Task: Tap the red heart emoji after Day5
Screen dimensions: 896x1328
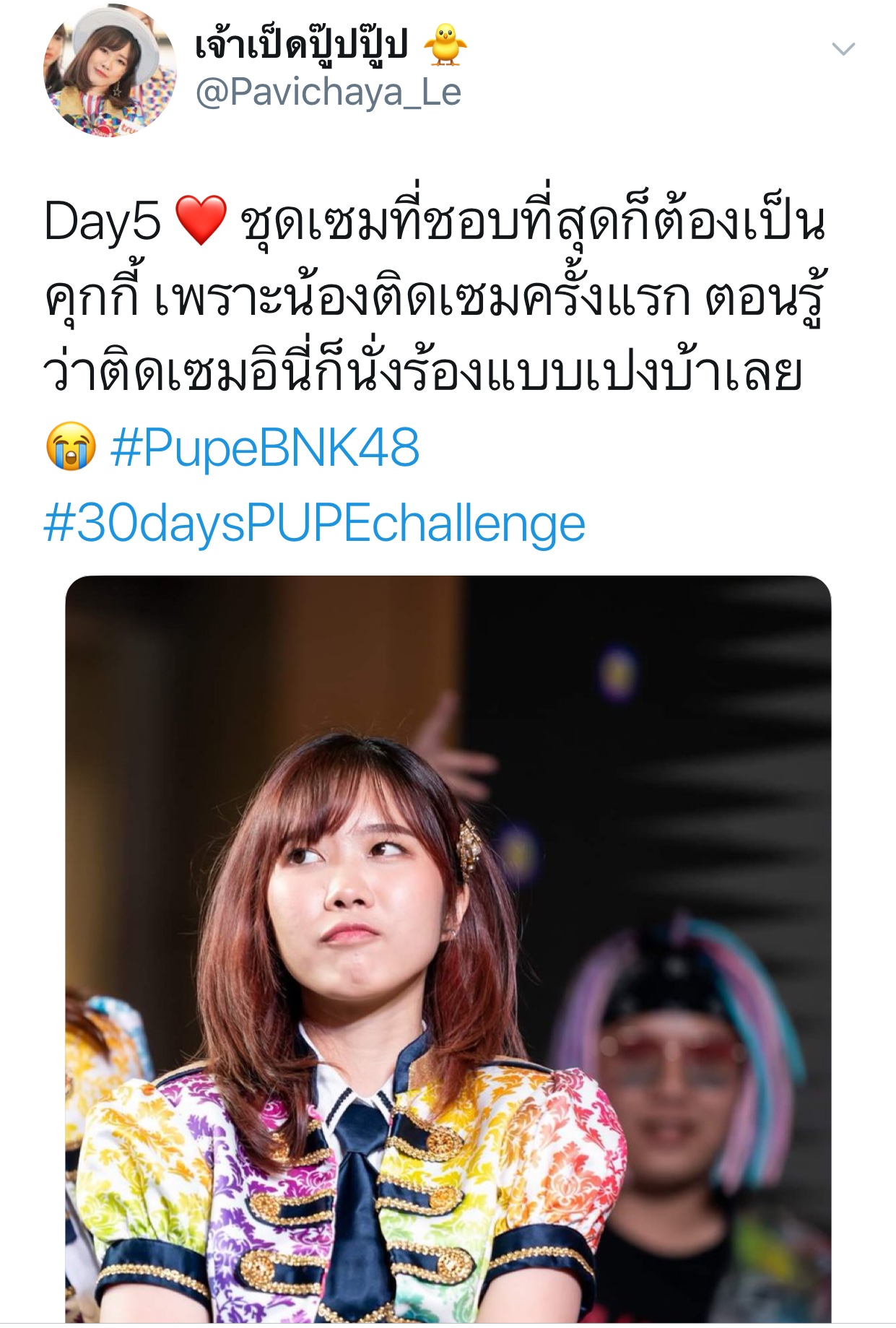Action: [x=201, y=220]
